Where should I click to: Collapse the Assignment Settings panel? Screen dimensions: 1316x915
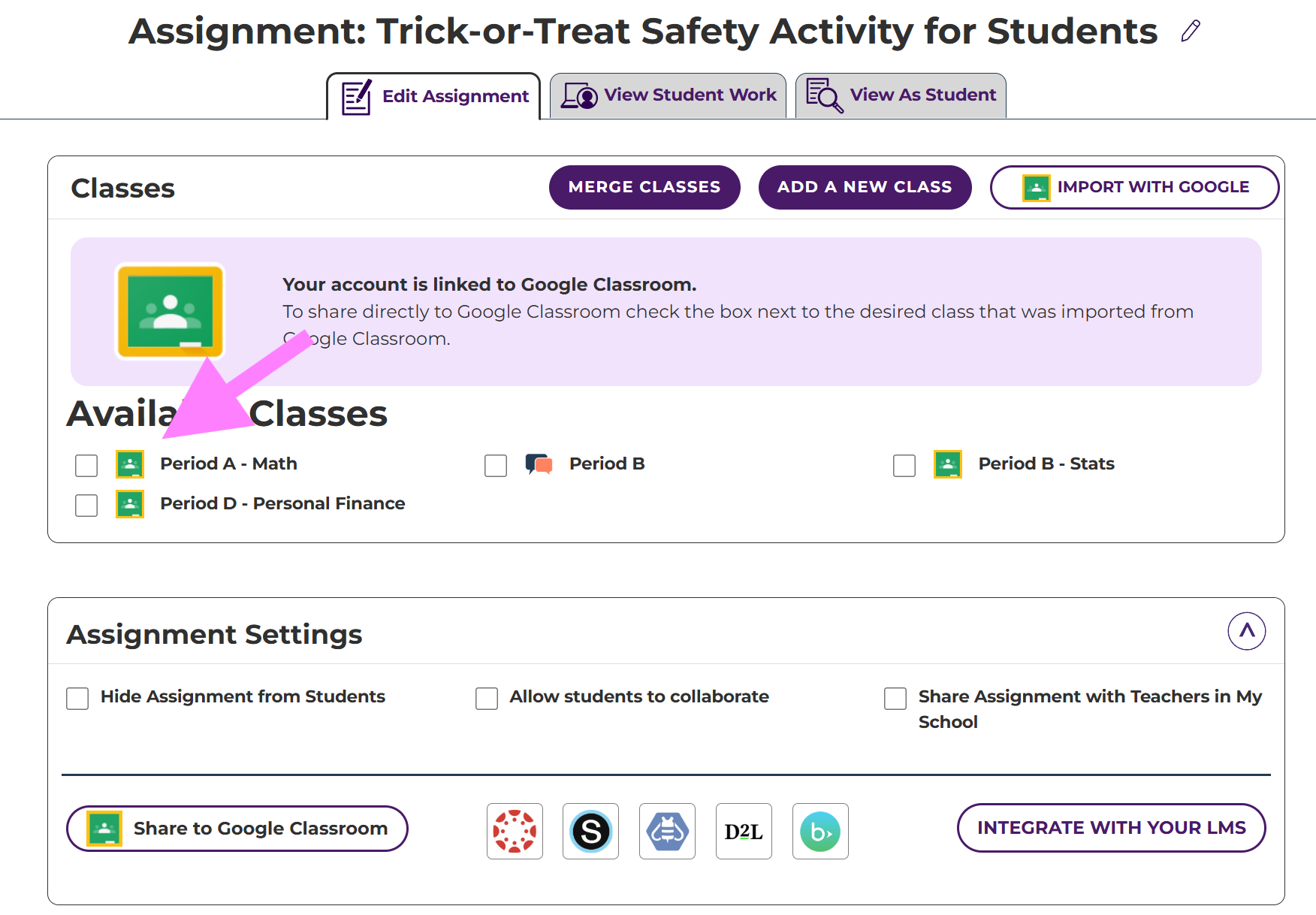tap(1246, 631)
